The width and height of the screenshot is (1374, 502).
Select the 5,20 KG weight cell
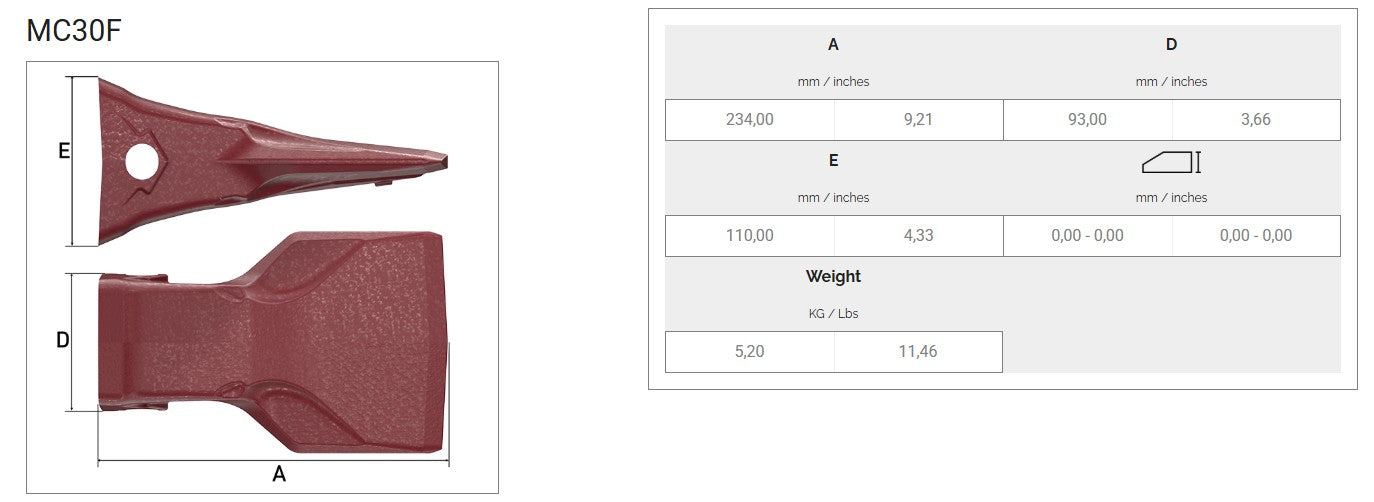(x=749, y=352)
